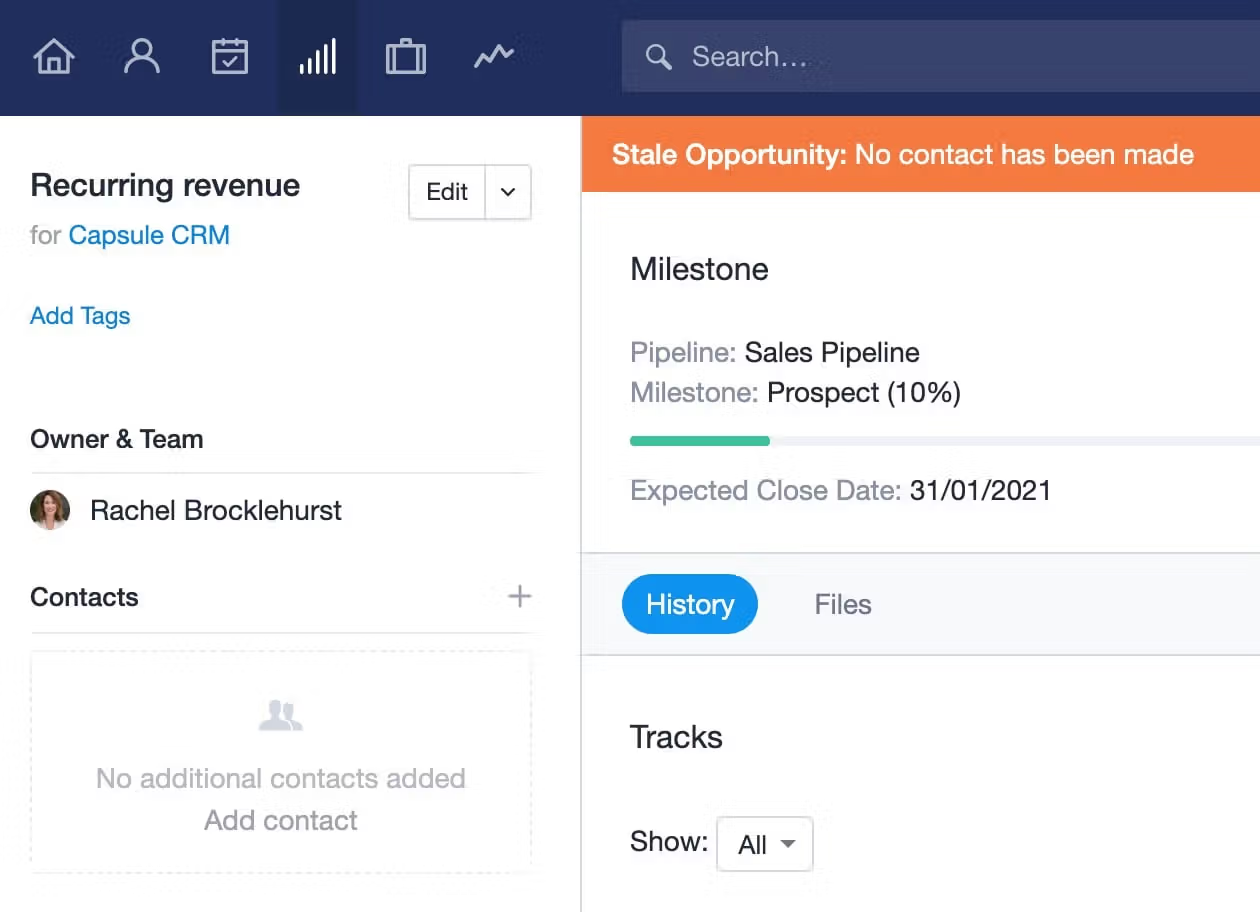The image size is (1260, 912).
Task: Go to the Home dashboard icon
Action: coord(54,57)
